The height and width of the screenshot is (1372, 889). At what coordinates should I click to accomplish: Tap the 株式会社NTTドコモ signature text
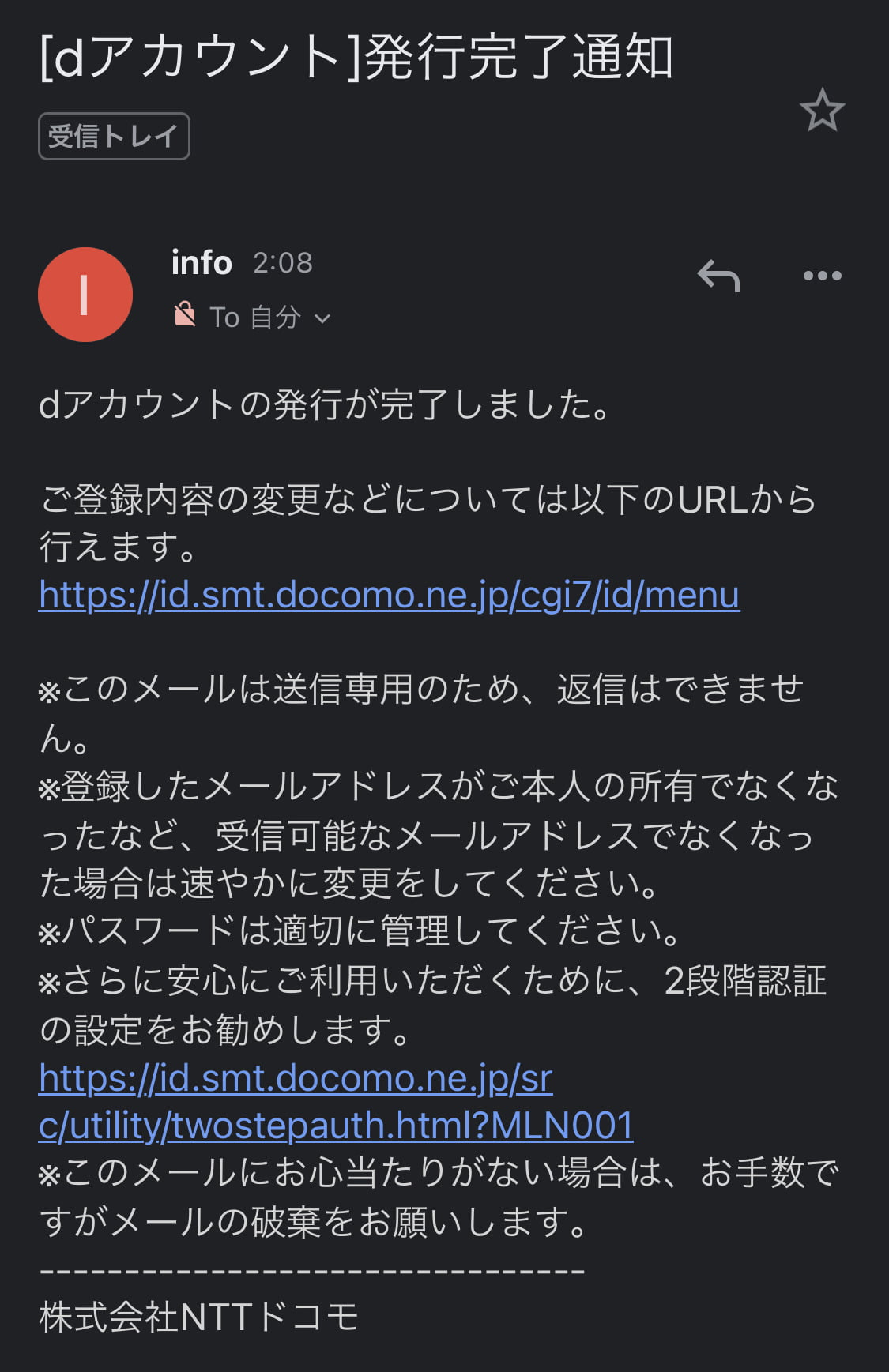tap(199, 1317)
